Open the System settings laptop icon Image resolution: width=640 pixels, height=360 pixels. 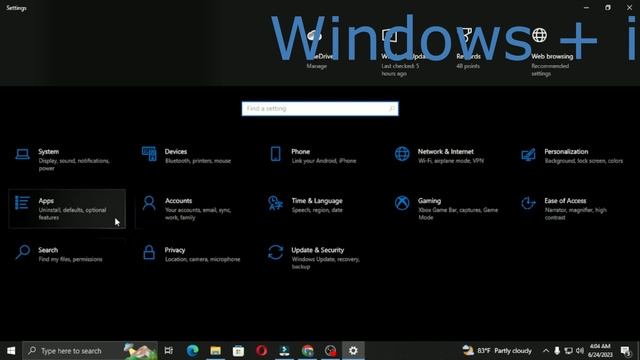pos(22,154)
